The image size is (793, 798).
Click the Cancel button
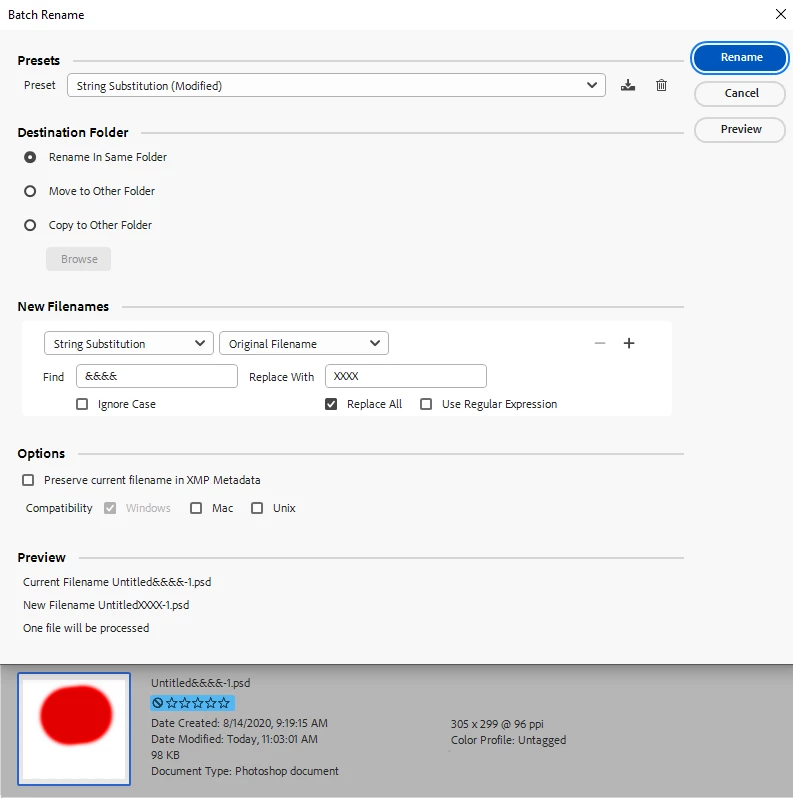(740, 93)
